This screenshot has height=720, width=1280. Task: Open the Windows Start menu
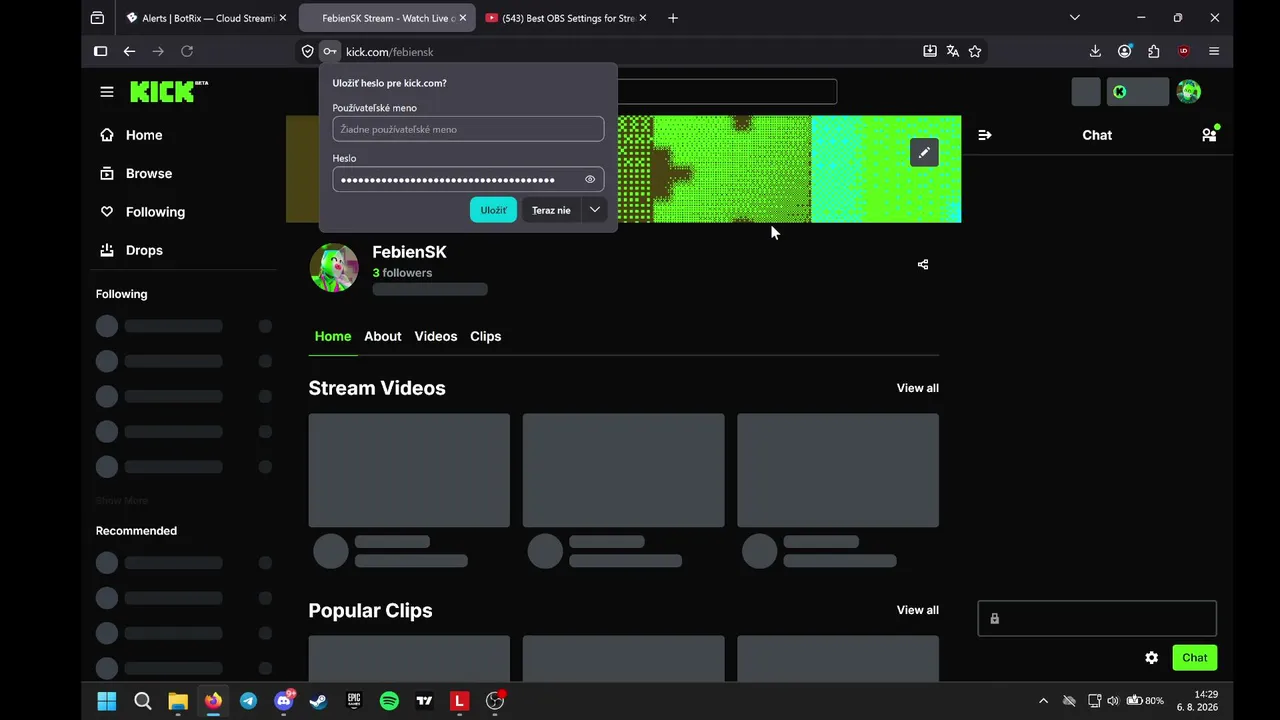pyautogui.click(x=107, y=701)
